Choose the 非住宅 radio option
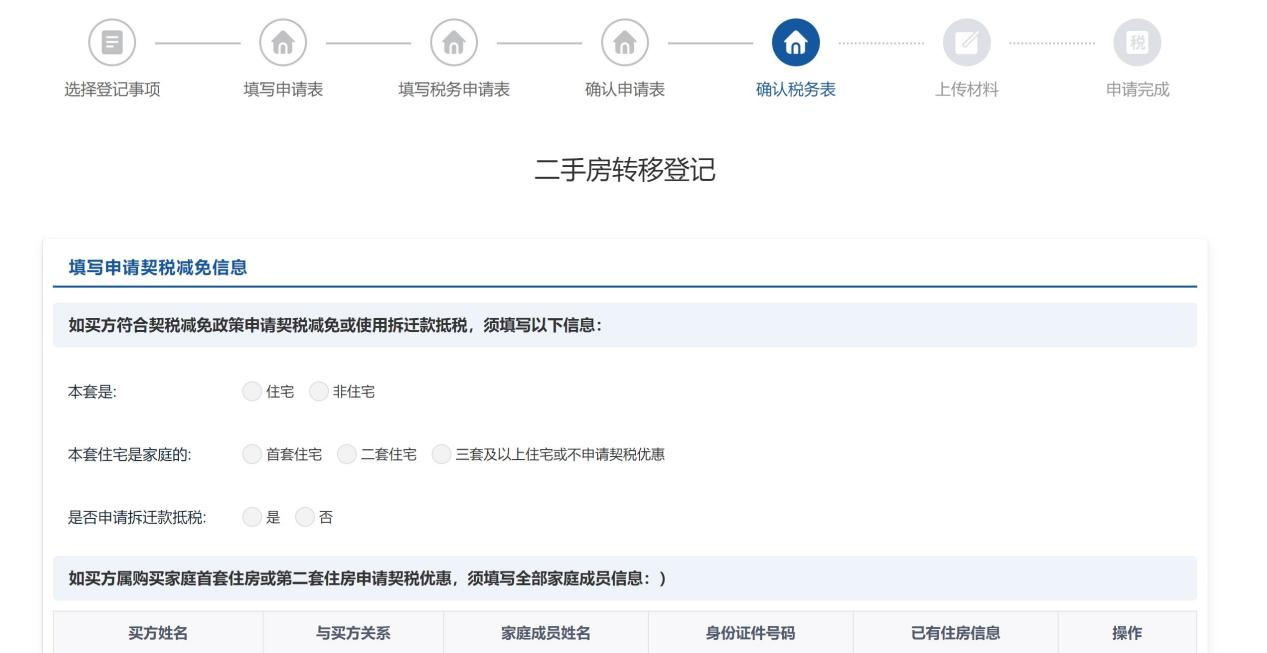Viewport: 1267px width, 653px height. tap(318, 392)
